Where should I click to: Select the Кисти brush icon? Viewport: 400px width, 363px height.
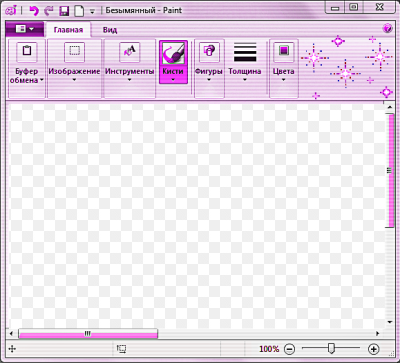(x=173, y=53)
